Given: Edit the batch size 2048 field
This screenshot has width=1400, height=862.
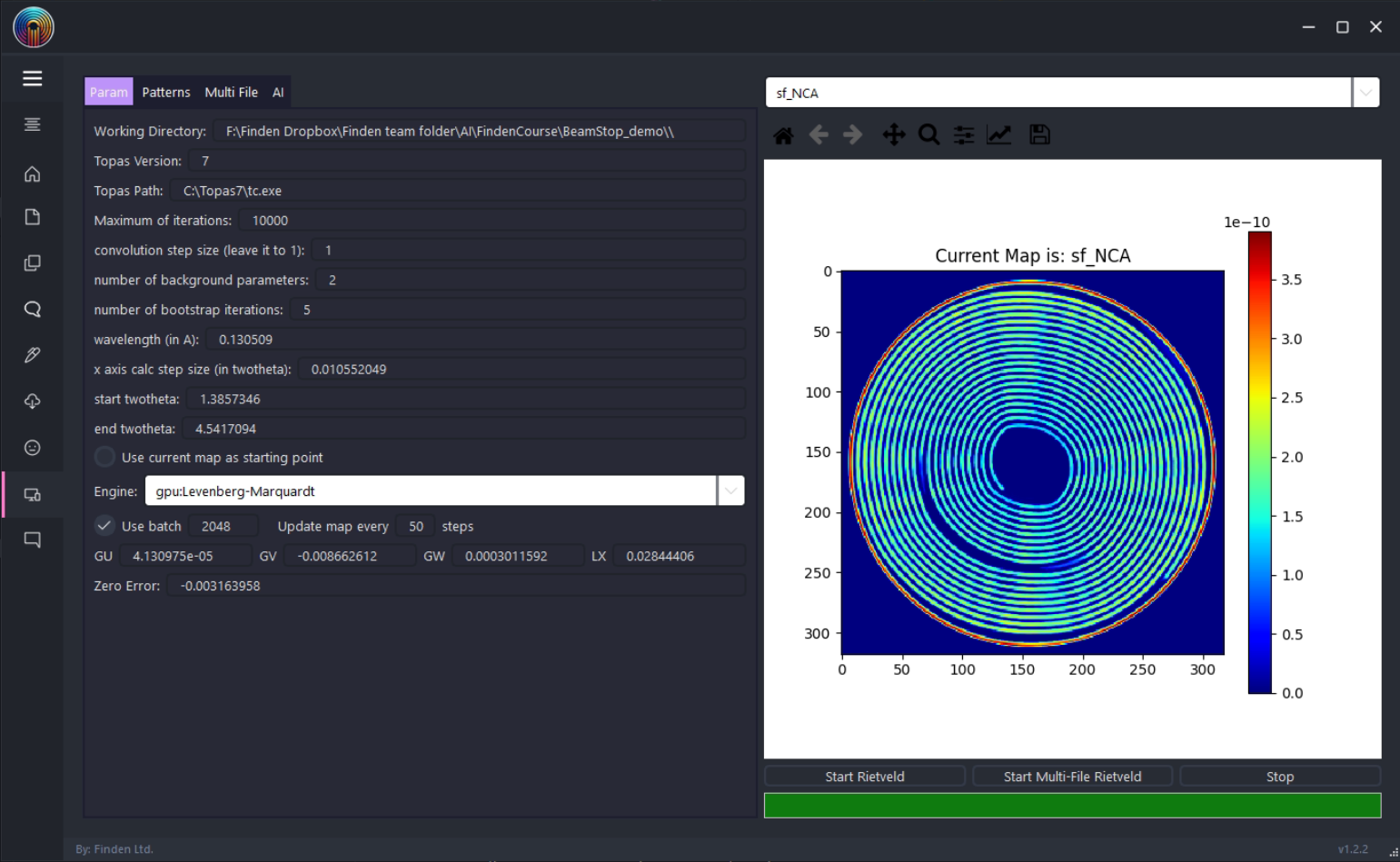Looking at the screenshot, I should (x=223, y=526).
